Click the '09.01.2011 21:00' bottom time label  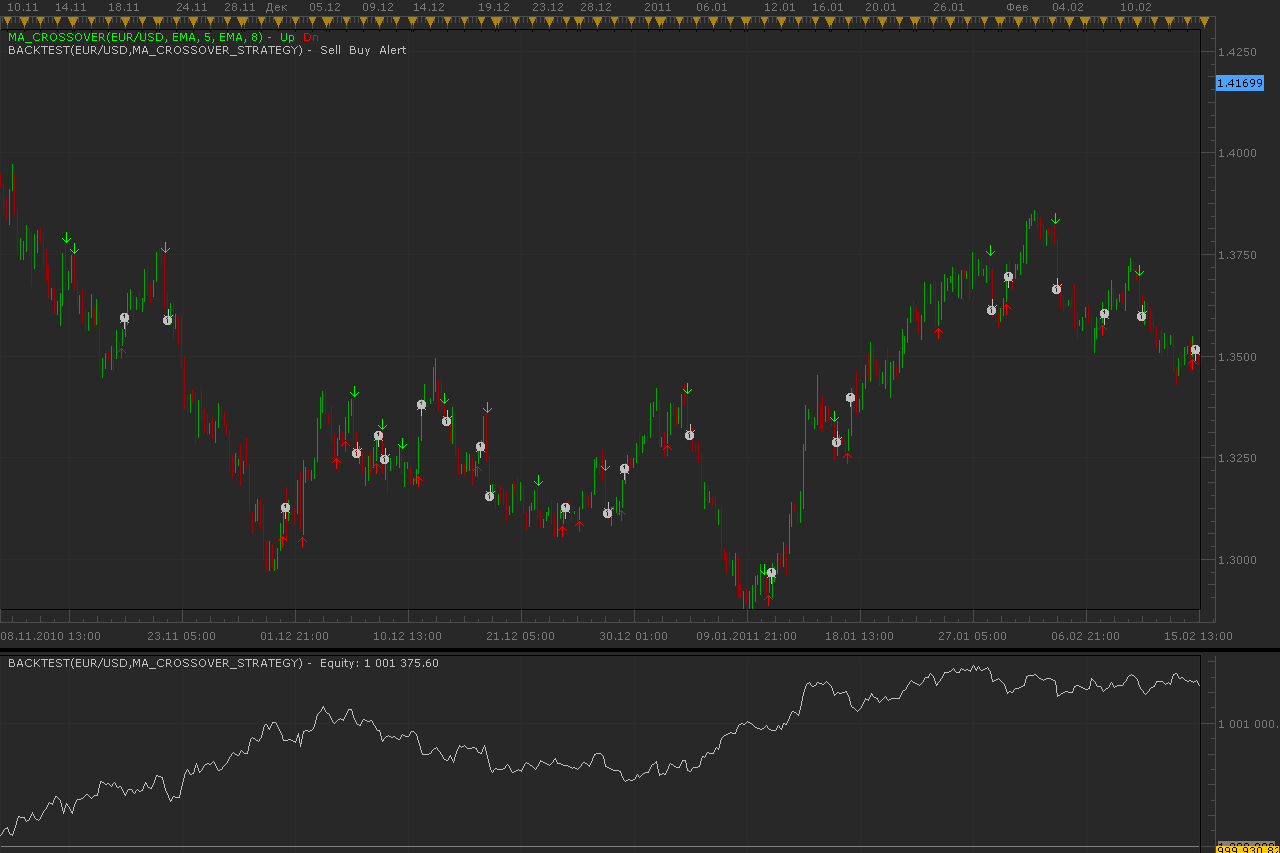point(747,636)
